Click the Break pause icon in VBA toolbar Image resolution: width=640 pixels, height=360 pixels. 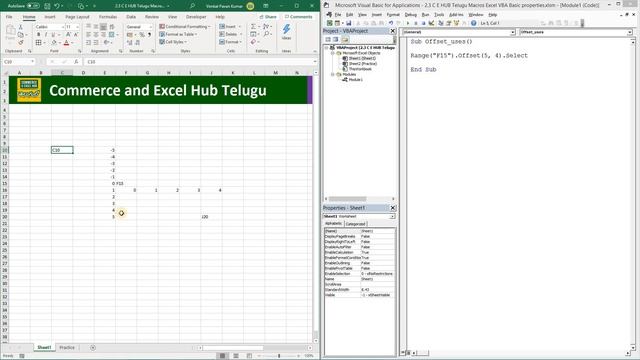pos(416,23)
